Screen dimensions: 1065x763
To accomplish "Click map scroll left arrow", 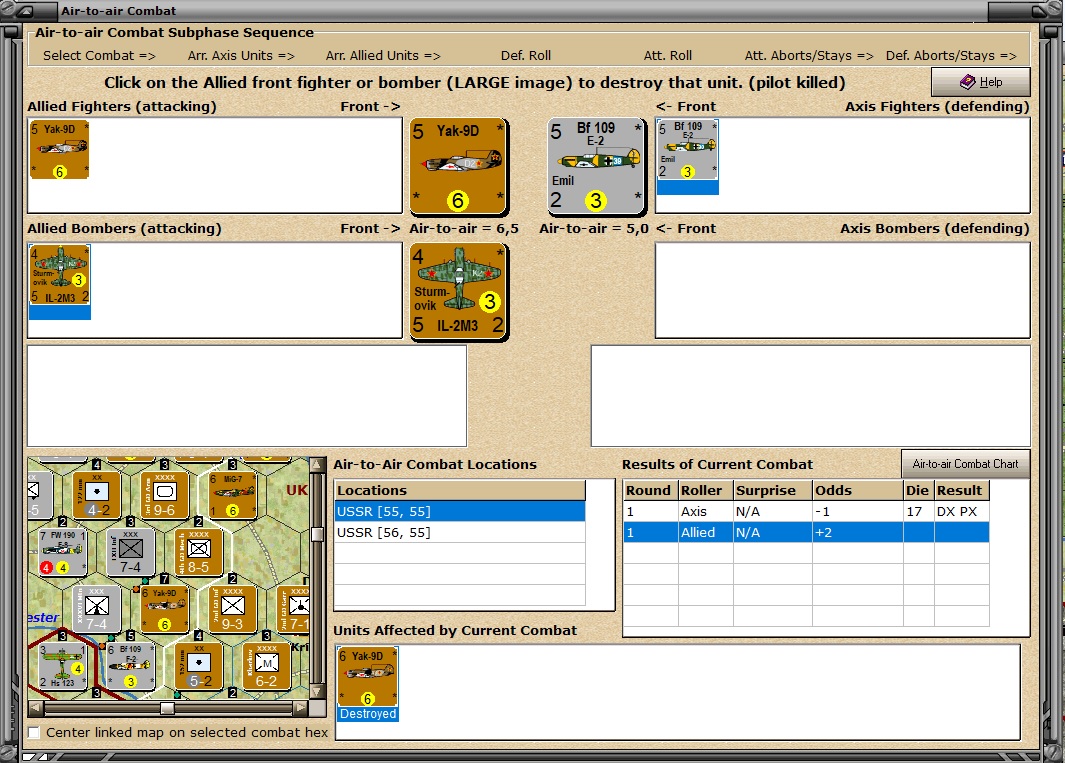I will pyautogui.click(x=36, y=708).
